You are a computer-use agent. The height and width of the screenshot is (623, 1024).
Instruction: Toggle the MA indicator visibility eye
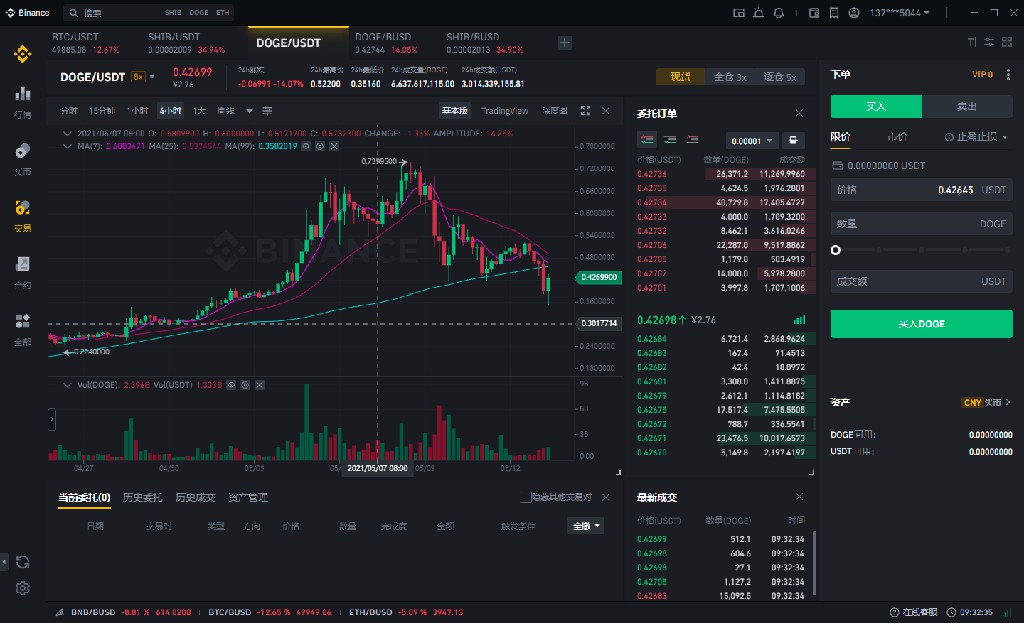pos(306,146)
